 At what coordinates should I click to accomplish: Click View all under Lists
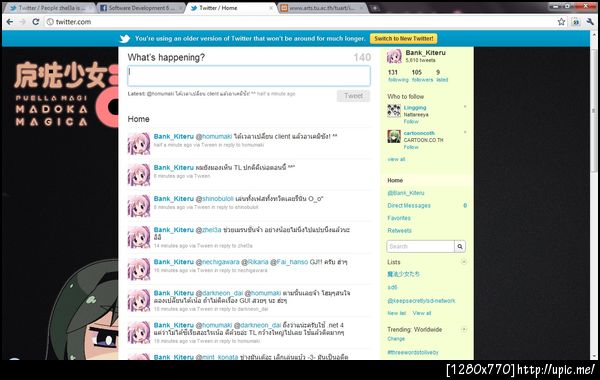(x=422, y=313)
